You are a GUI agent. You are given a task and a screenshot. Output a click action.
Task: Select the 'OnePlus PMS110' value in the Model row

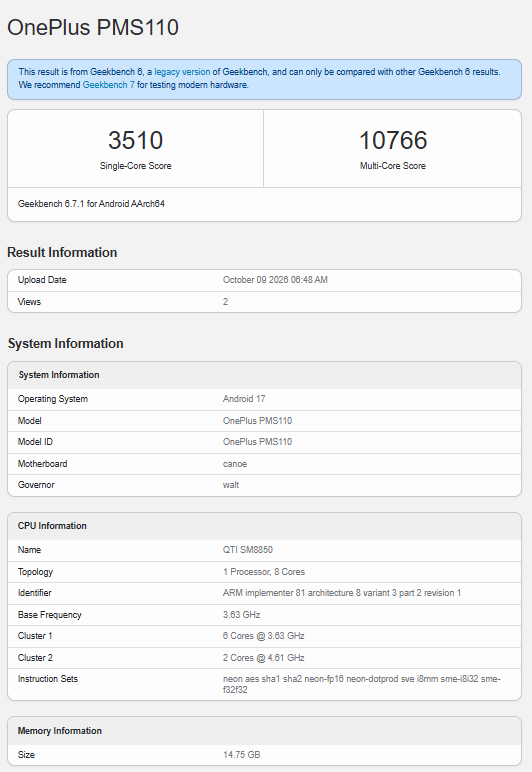tap(257, 420)
